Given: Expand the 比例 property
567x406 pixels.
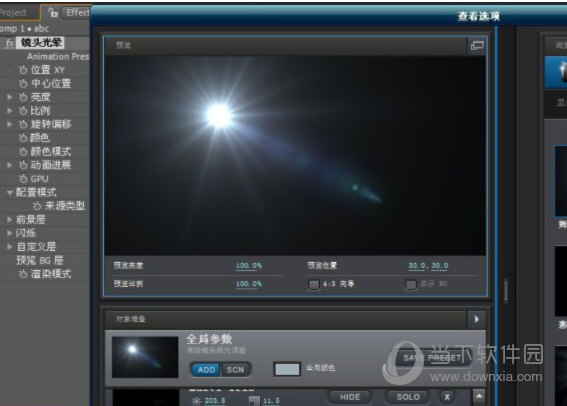Looking at the screenshot, I should pyautogui.click(x=10, y=111).
